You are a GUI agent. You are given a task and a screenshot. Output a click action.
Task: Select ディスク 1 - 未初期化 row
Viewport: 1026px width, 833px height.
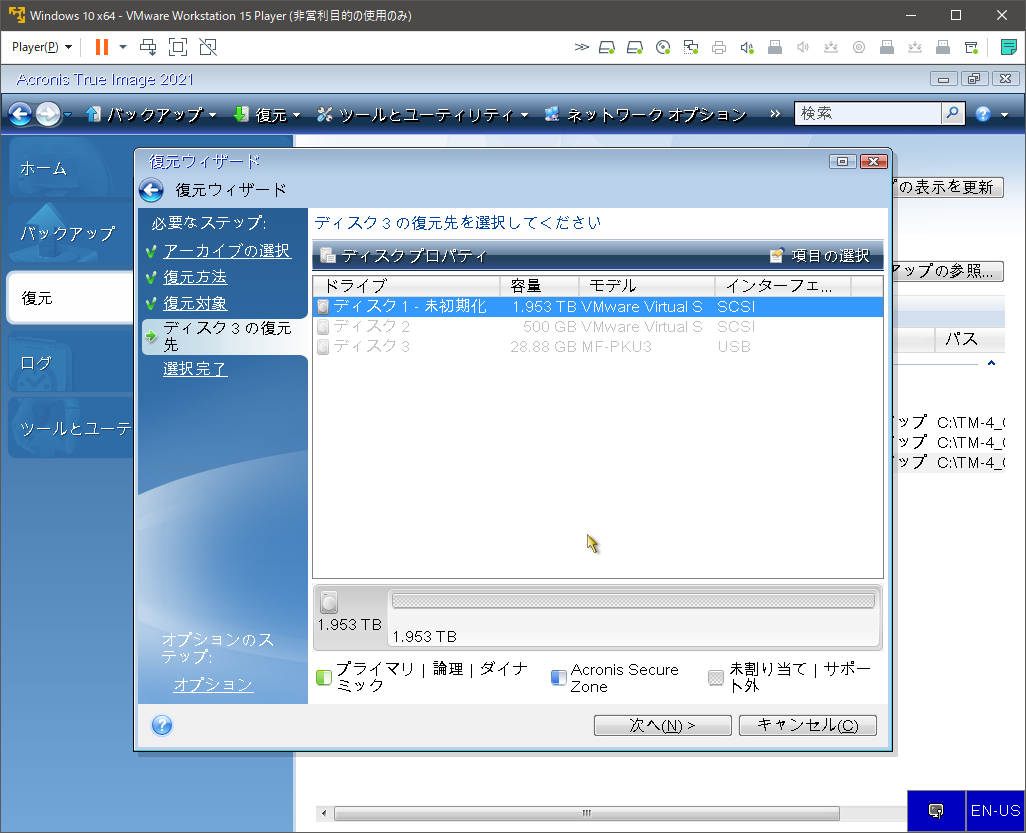(x=598, y=307)
